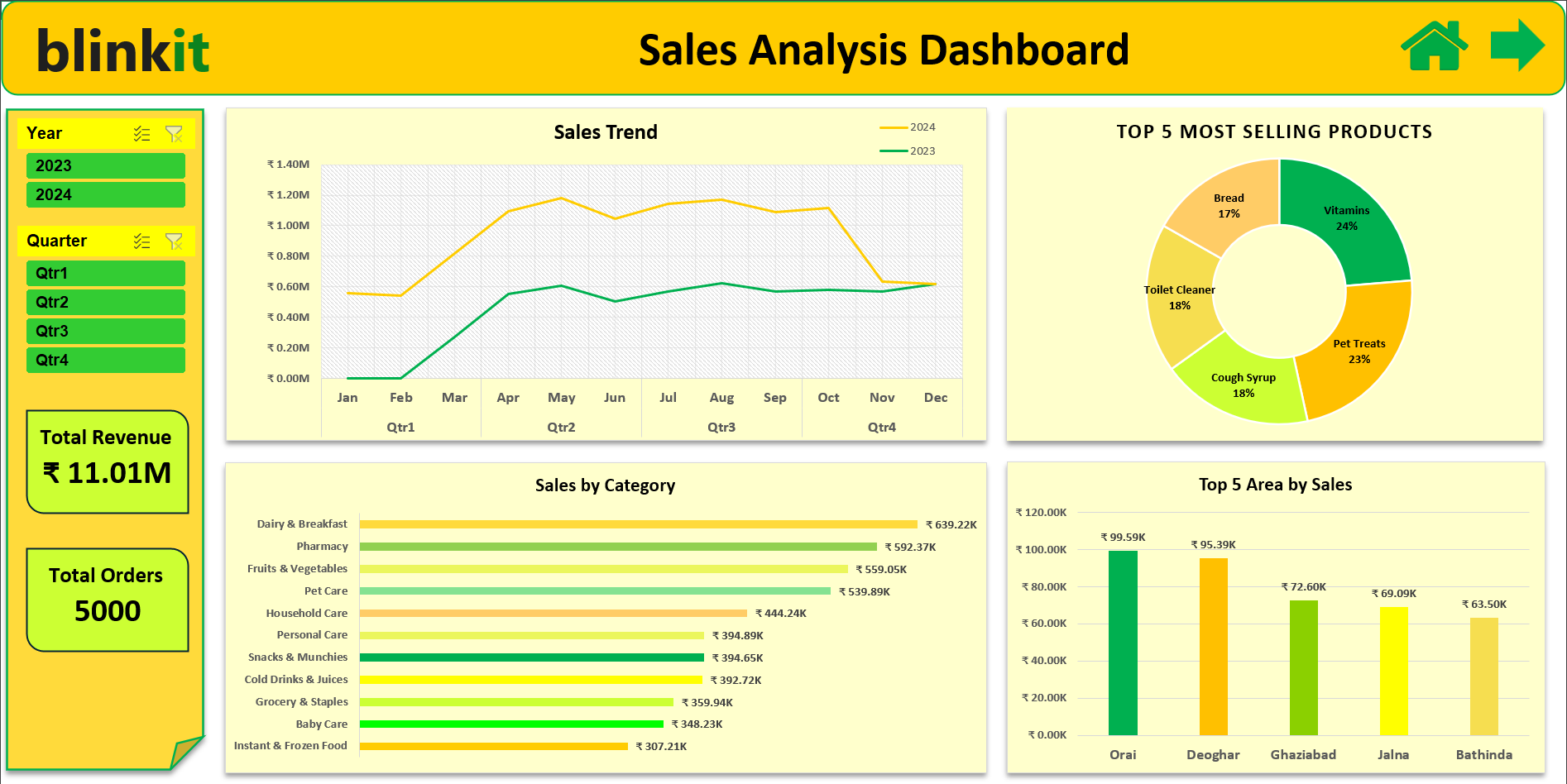The height and width of the screenshot is (784, 1567).
Task: Click the ₹ 639.22K data label
Action: 951,524
